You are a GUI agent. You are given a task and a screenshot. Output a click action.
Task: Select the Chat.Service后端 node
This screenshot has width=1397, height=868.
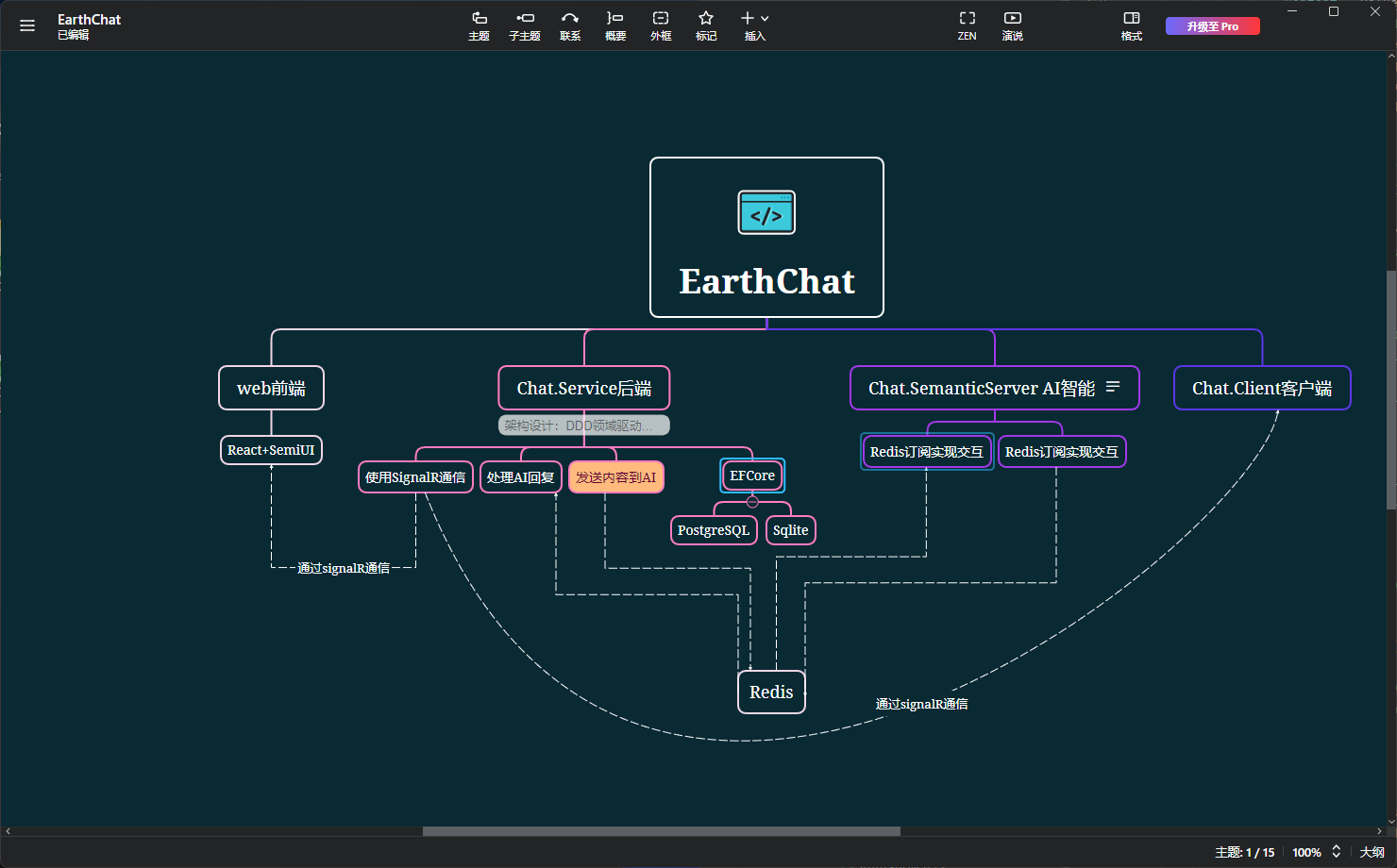pos(584,388)
